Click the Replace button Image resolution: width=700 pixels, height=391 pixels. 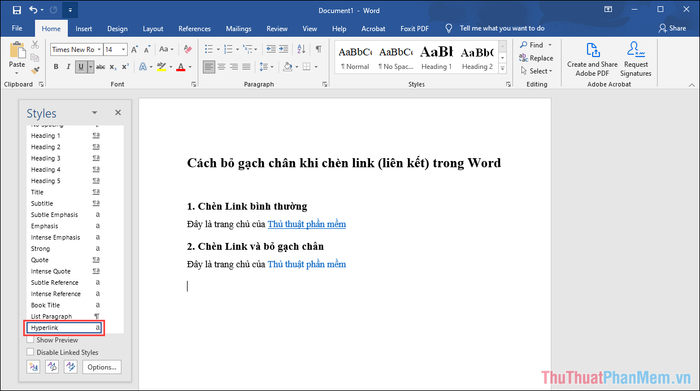536,58
